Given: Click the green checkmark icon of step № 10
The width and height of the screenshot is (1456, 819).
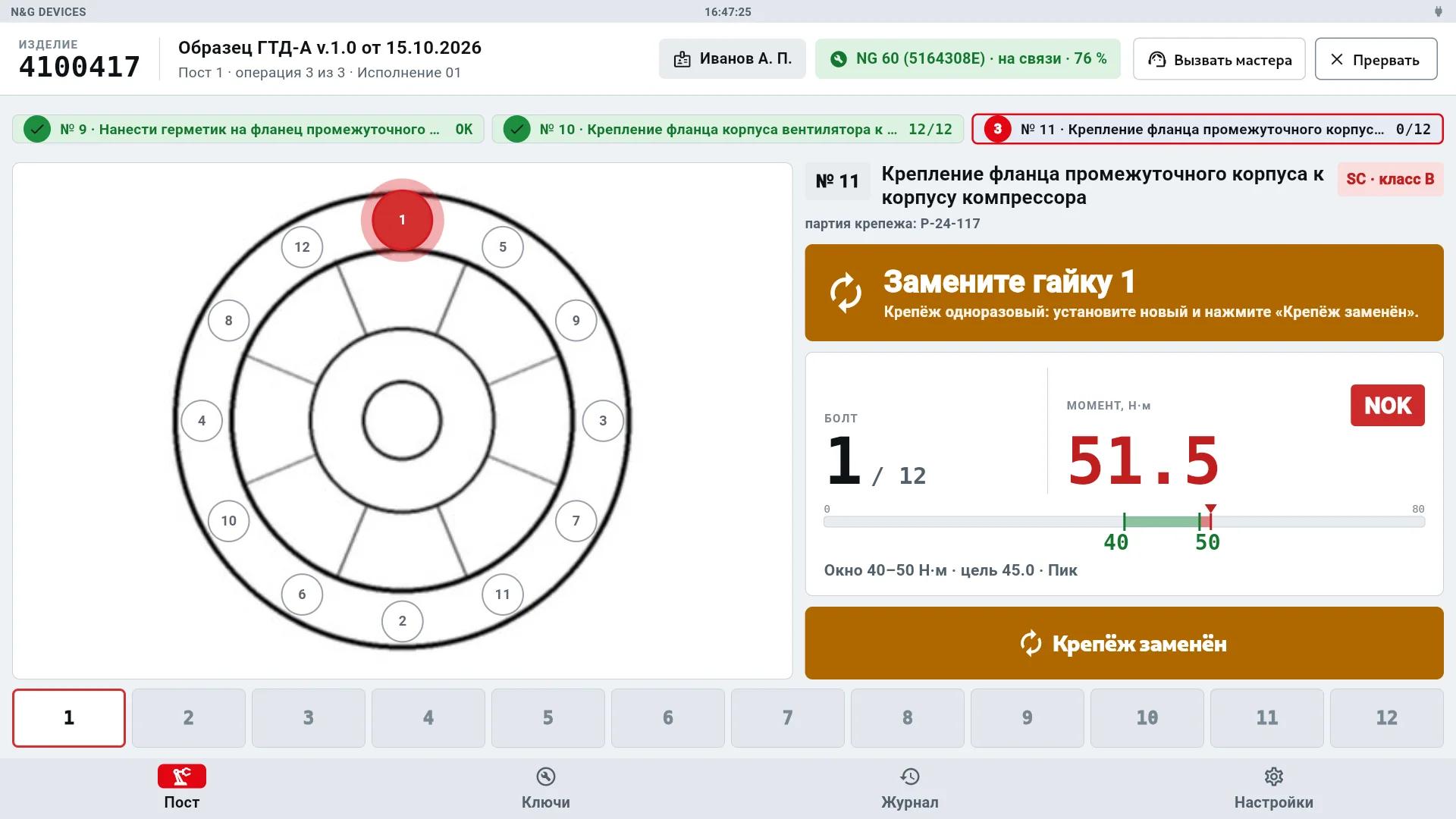Looking at the screenshot, I should (x=516, y=129).
